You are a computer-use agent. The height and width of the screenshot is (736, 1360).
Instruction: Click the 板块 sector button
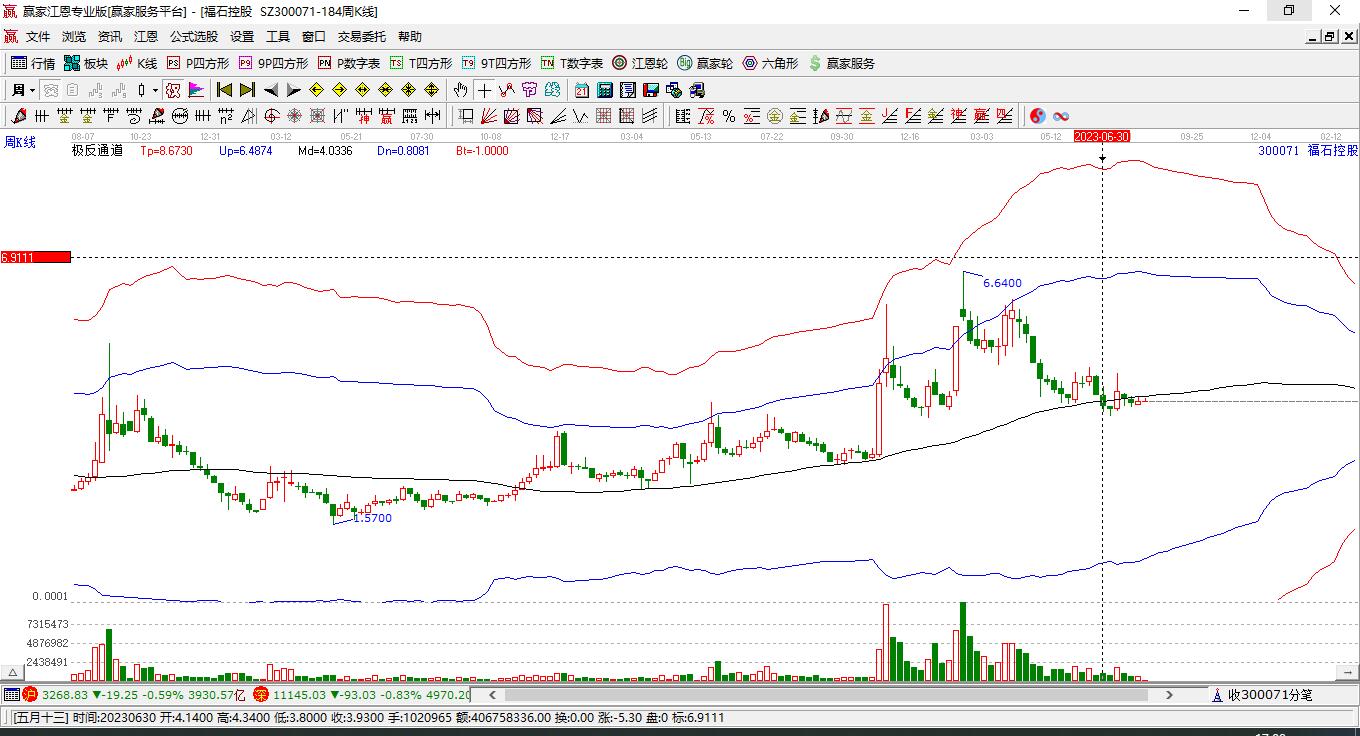[85, 63]
